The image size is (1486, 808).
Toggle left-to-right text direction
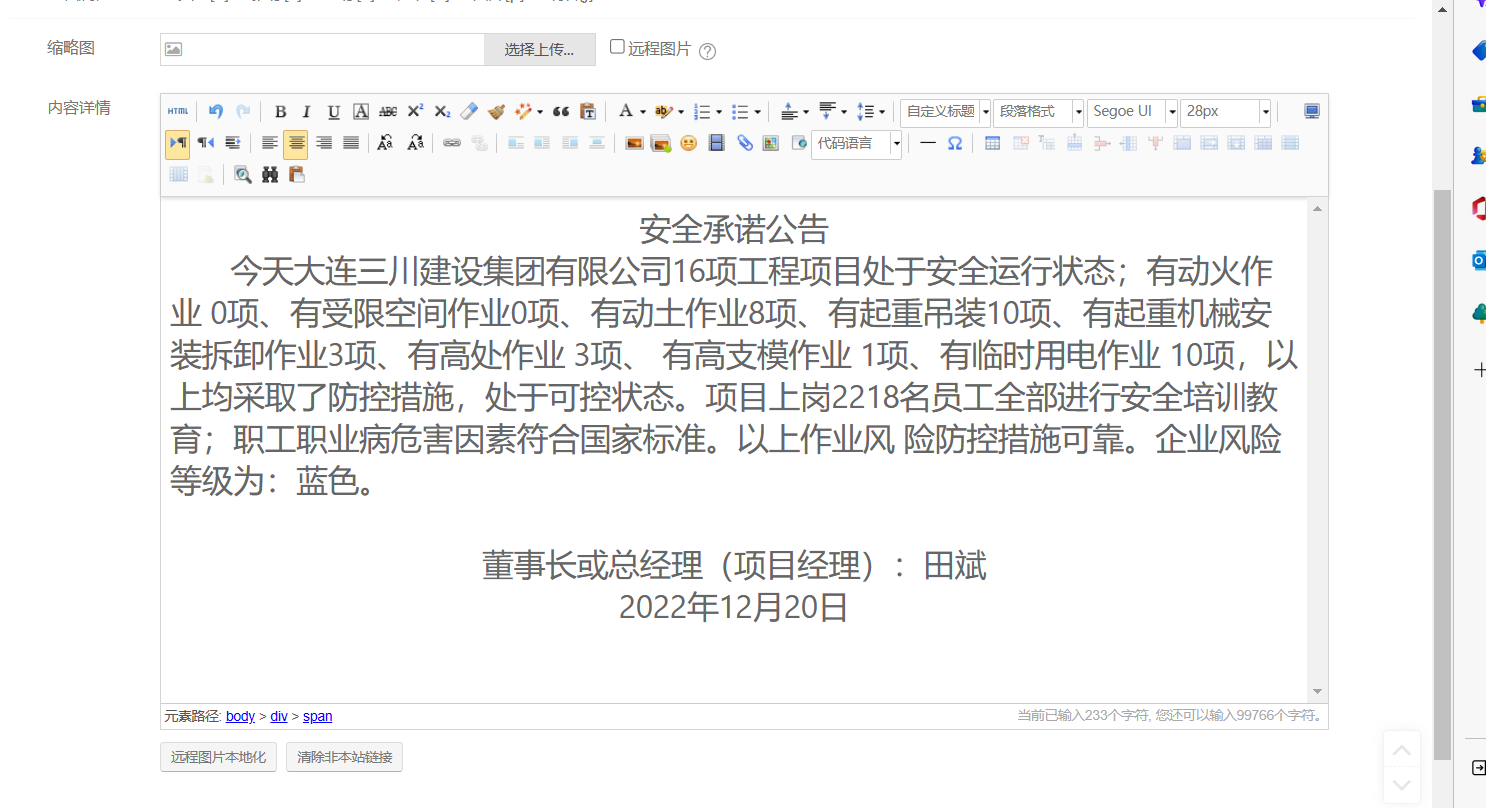[178, 143]
